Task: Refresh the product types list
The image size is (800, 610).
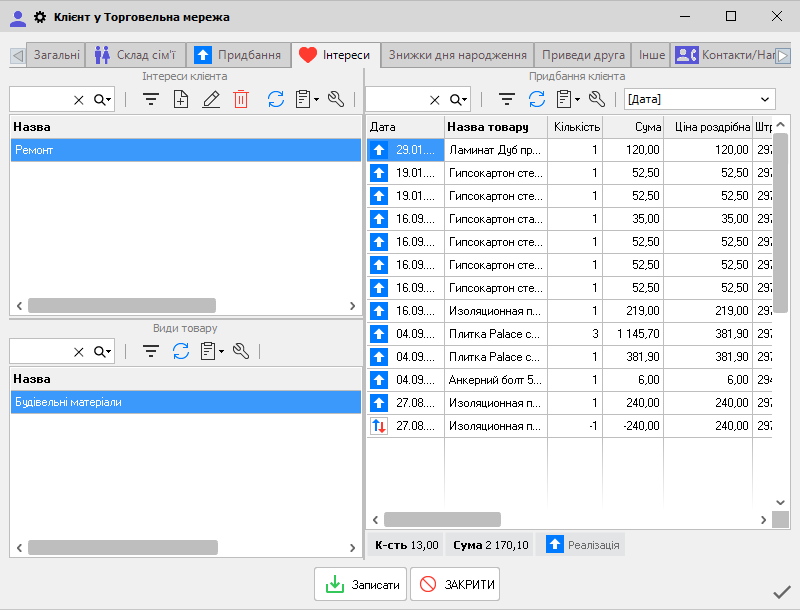Action: click(x=181, y=351)
